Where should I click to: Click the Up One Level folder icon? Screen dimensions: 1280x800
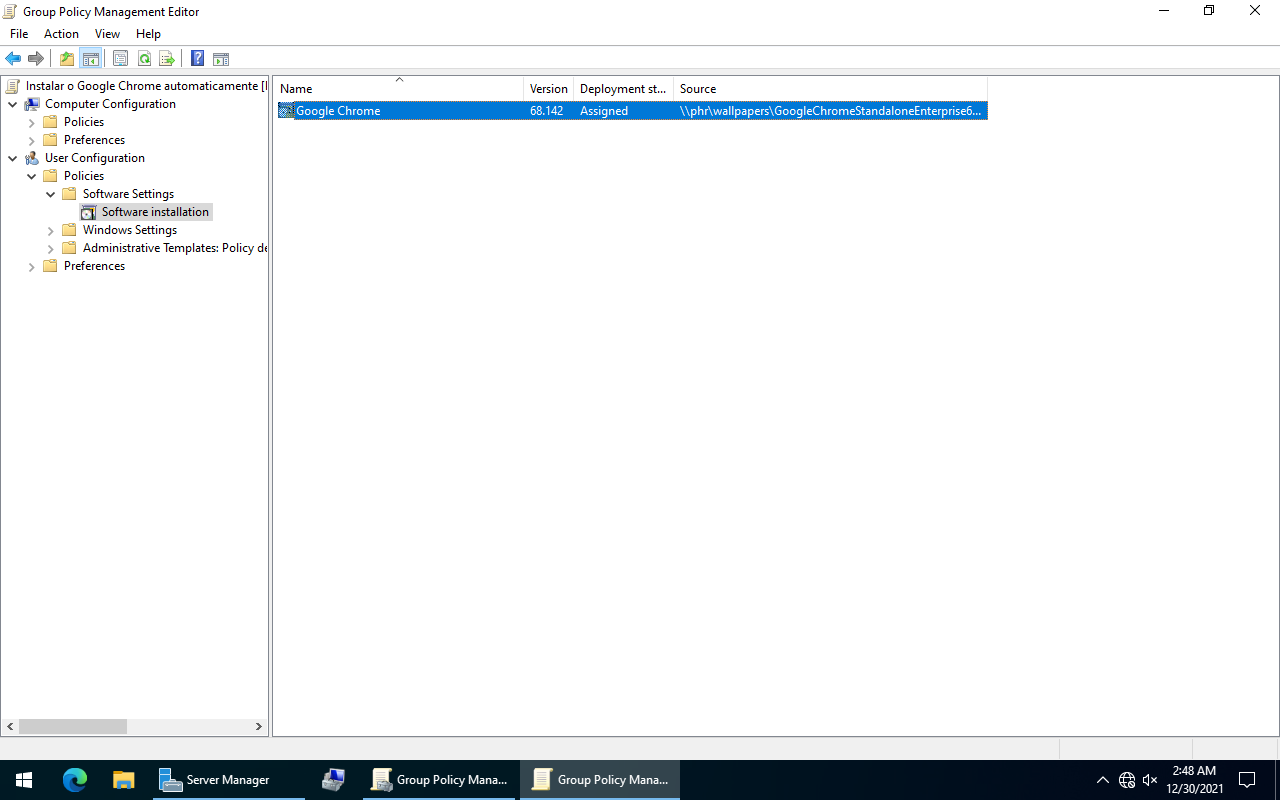point(67,59)
